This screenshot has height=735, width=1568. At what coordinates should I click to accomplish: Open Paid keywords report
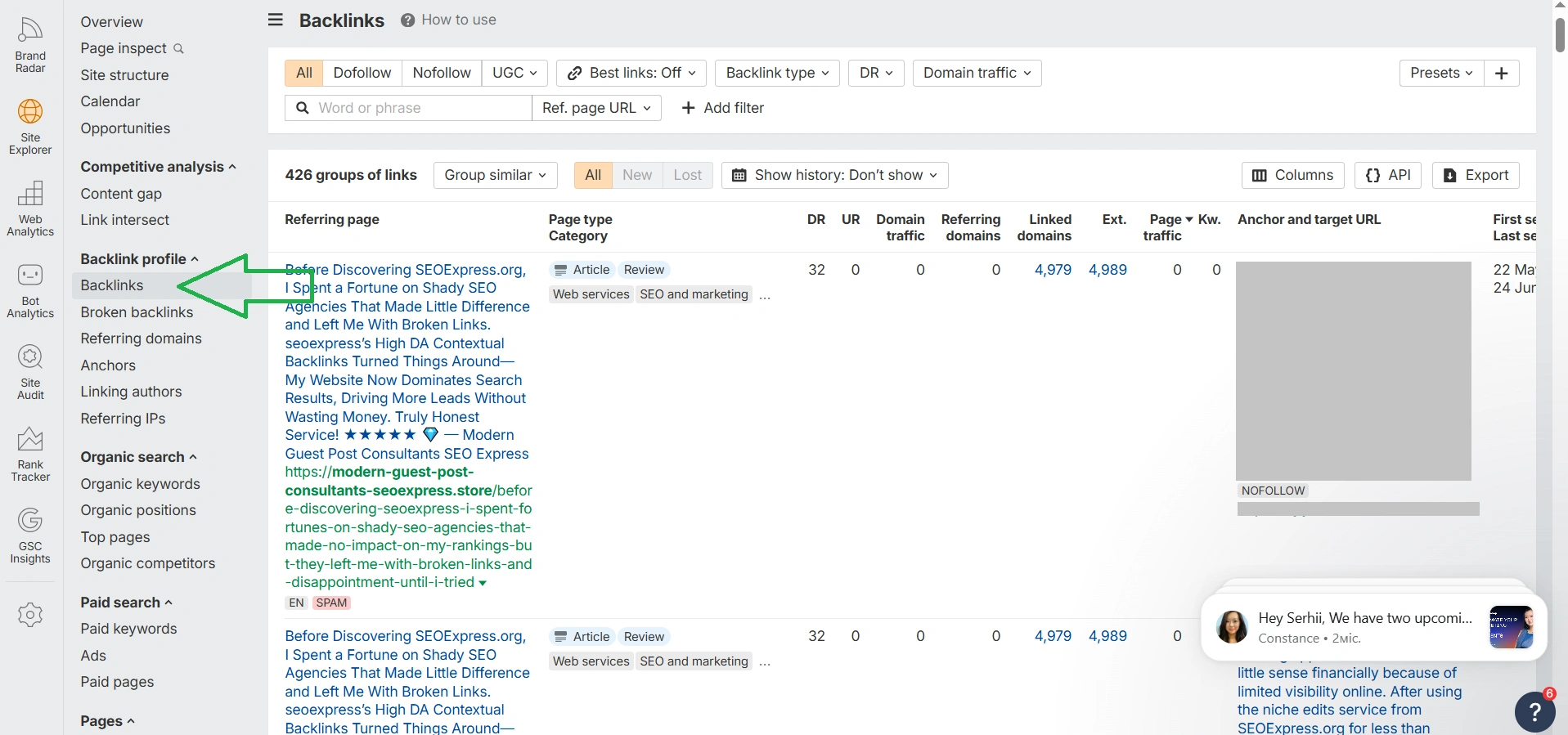coord(128,629)
